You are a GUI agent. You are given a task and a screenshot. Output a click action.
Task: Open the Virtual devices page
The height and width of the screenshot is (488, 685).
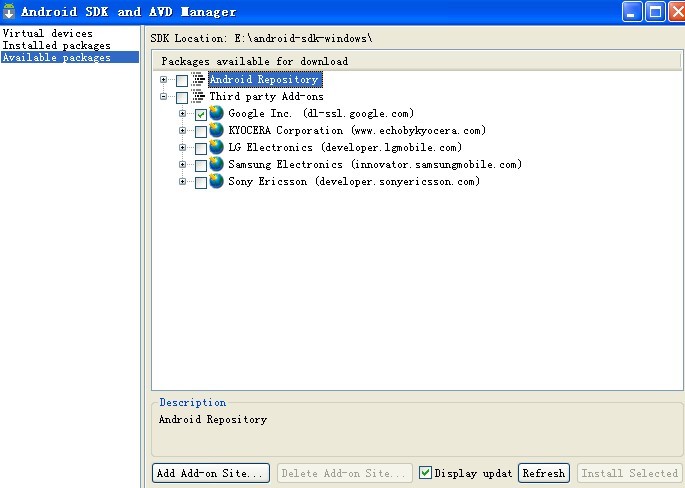pos(48,33)
